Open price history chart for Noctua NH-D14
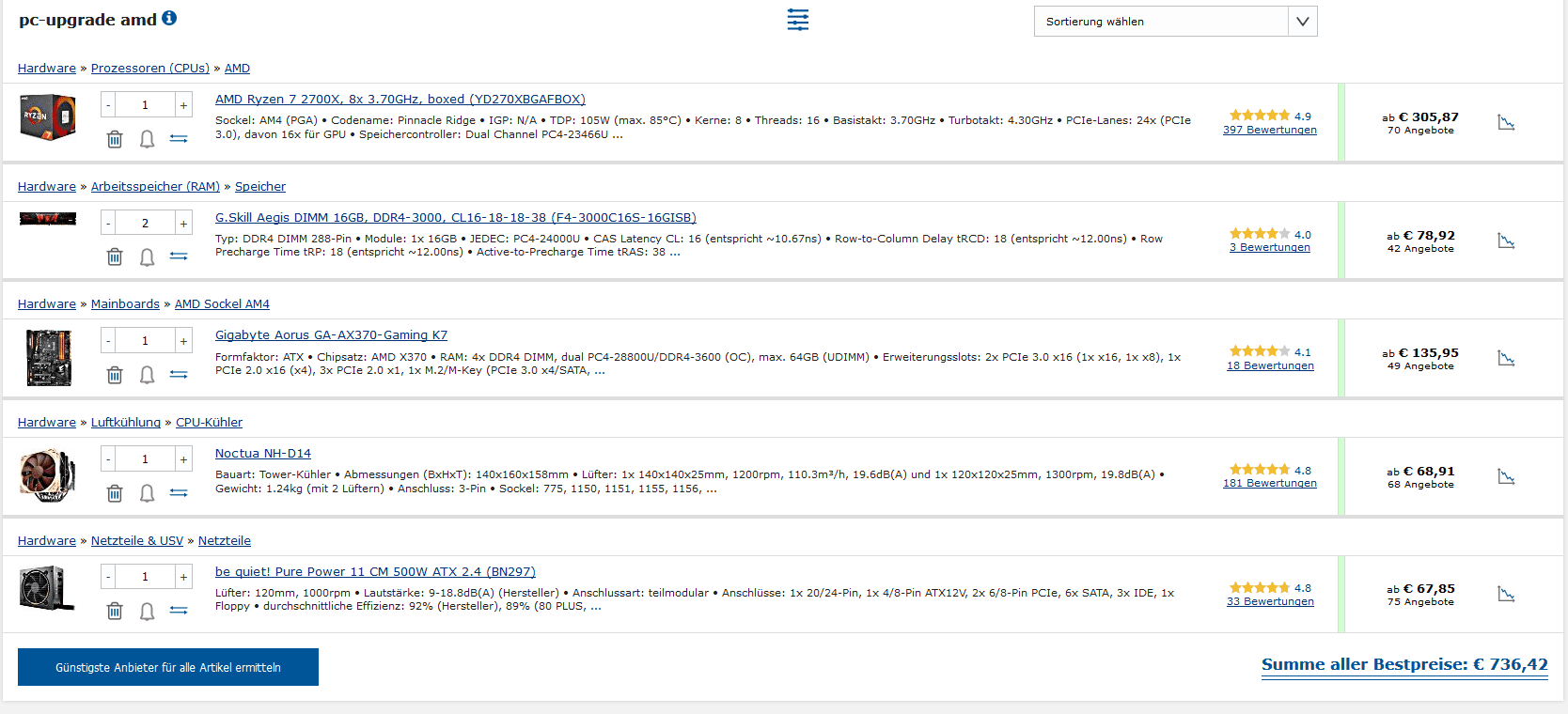Screen dimensions: 1568x714 1506,477
